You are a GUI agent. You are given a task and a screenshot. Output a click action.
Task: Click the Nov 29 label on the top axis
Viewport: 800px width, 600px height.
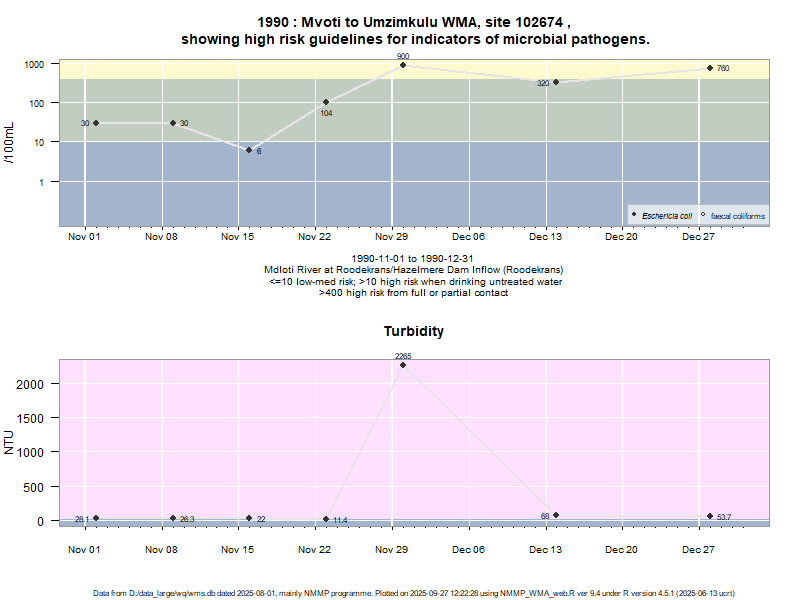click(x=392, y=237)
